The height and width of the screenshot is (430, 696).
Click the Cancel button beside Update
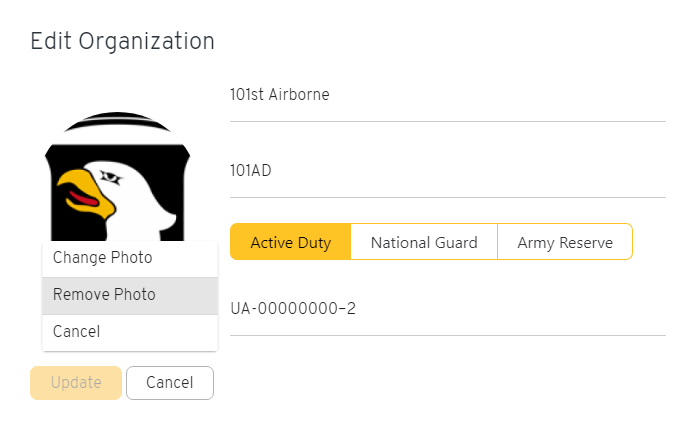pyautogui.click(x=170, y=383)
